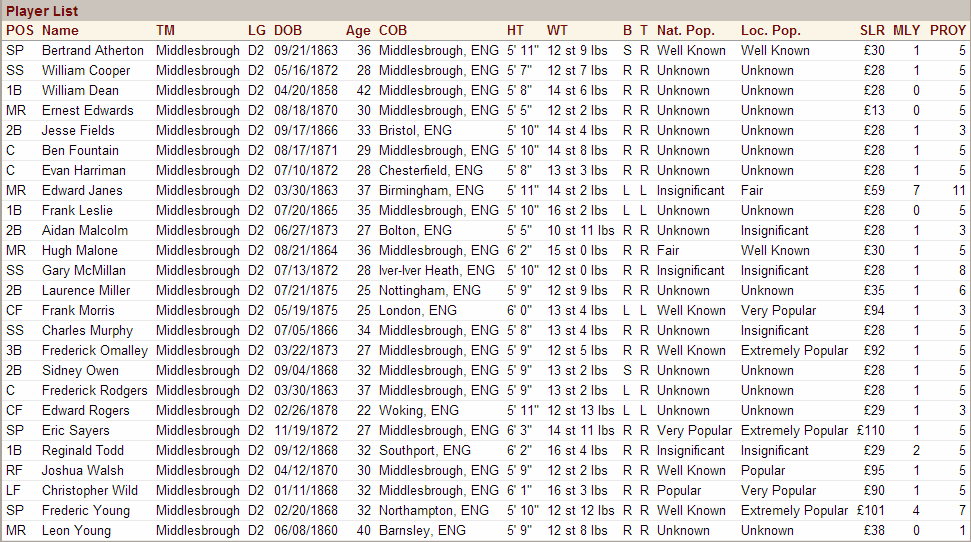
Task: Open player Hugh Malone
Action: coord(79,250)
